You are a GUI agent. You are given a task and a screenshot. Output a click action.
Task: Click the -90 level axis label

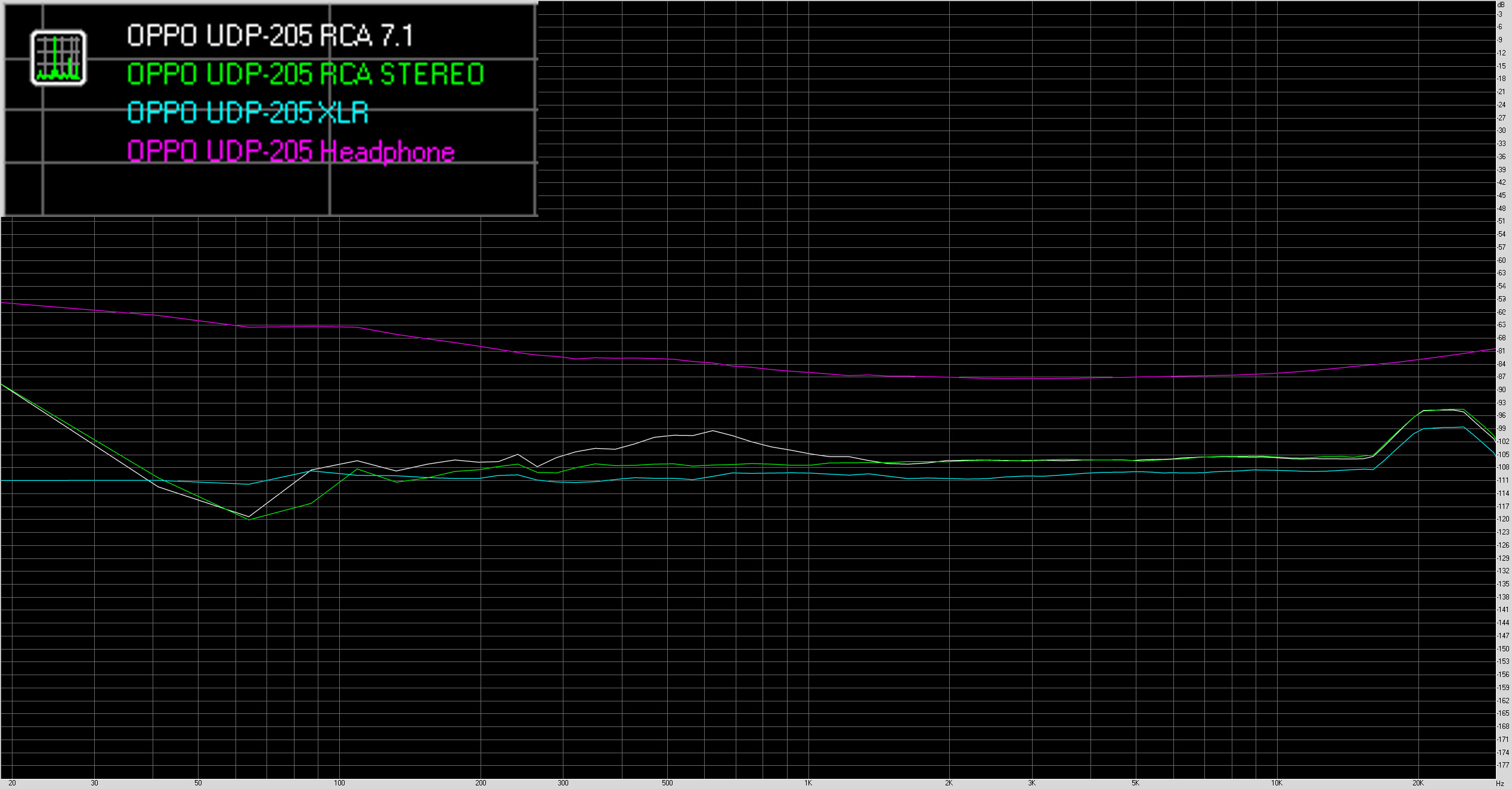pos(1502,390)
